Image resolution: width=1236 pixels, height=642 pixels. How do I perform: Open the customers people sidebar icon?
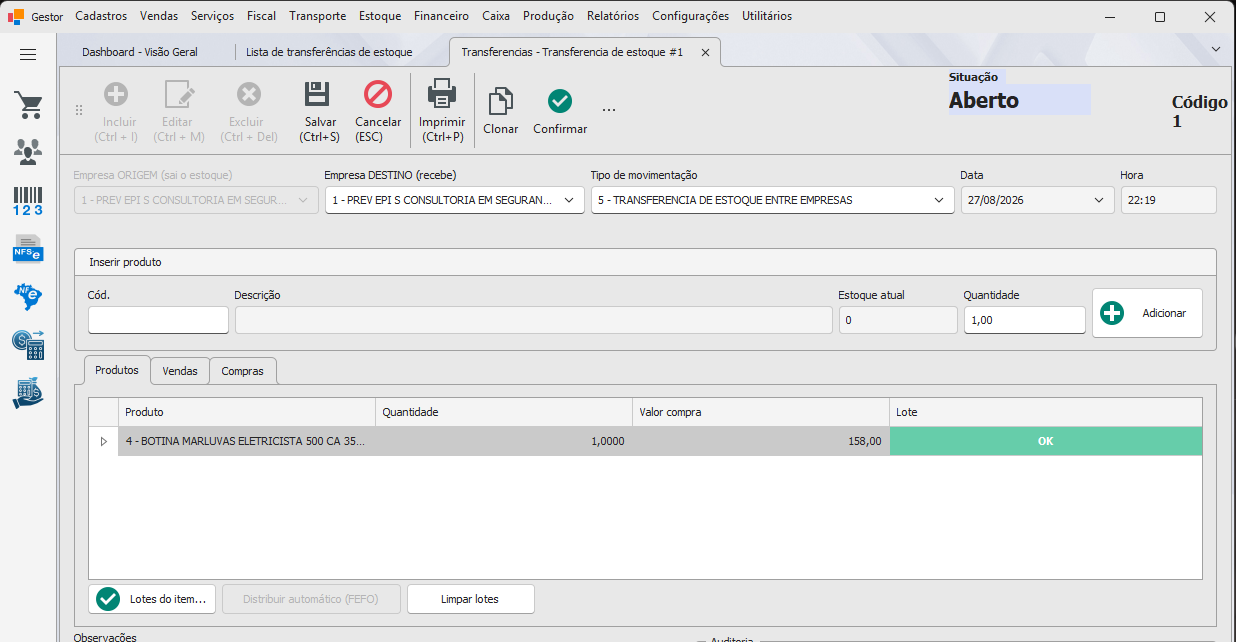[x=28, y=152]
